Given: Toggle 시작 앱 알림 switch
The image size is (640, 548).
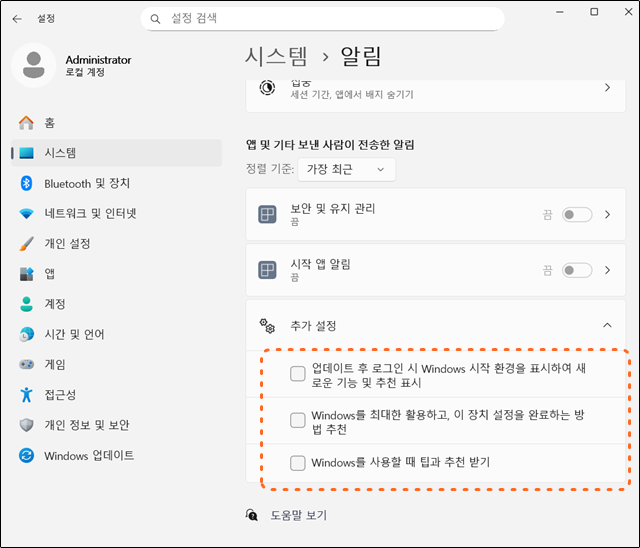Looking at the screenshot, I should 577,270.
